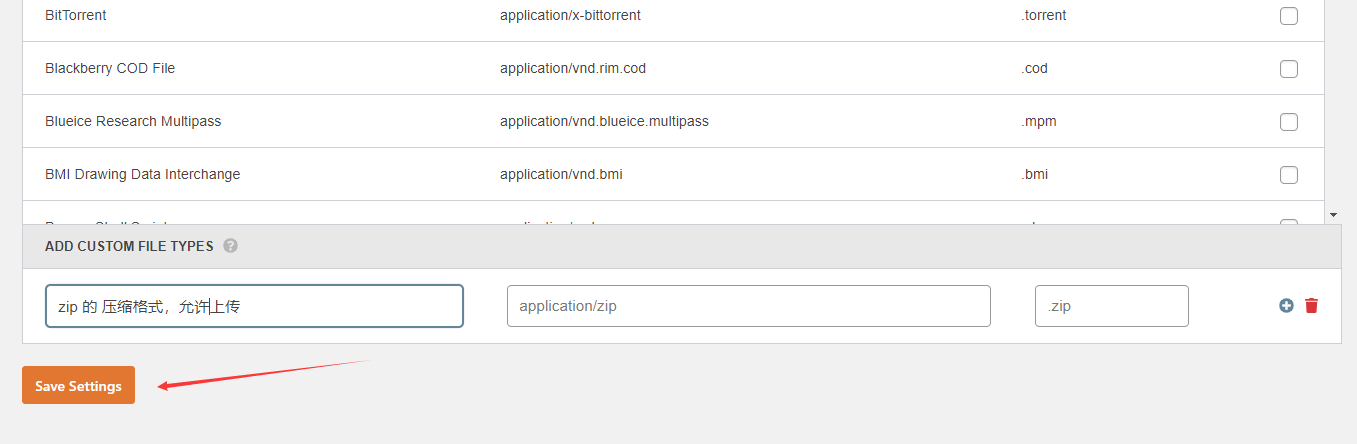The width and height of the screenshot is (1357, 444).
Task: Toggle the BMI Drawing Data Interchange checkbox
Action: (x=1289, y=175)
